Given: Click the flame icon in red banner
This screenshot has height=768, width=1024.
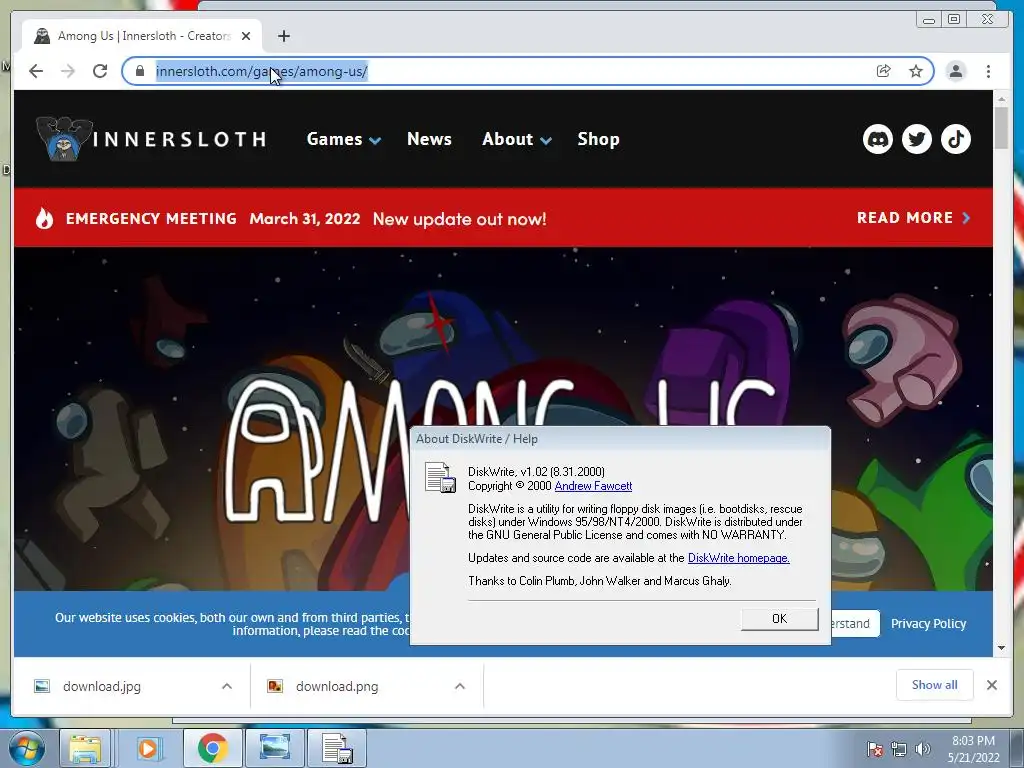Looking at the screenshot, I should coord(44,218).
